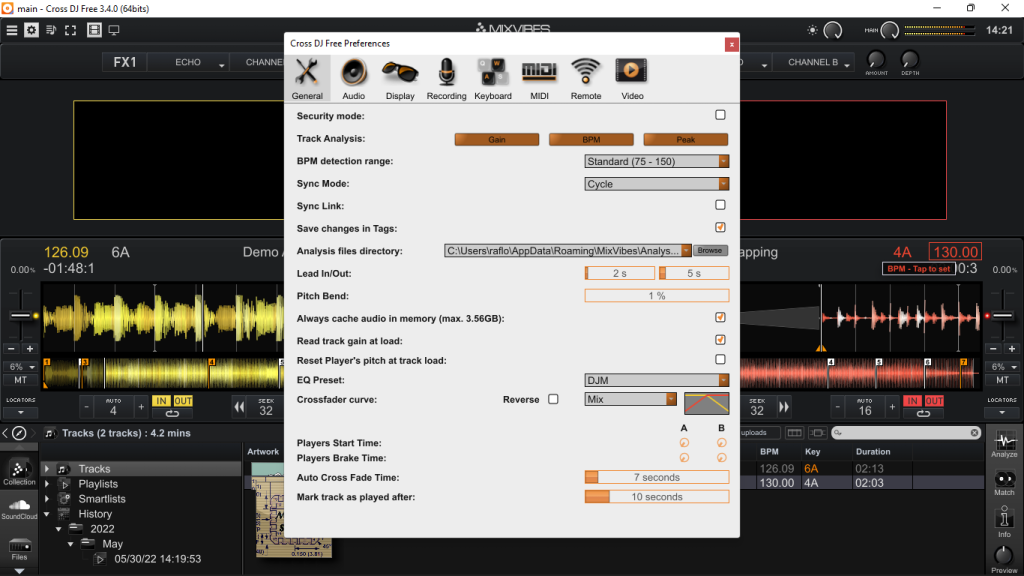The image size is (1024, 576).
Task: Open the BPM detection range dropdown
Action: point(656,160)
